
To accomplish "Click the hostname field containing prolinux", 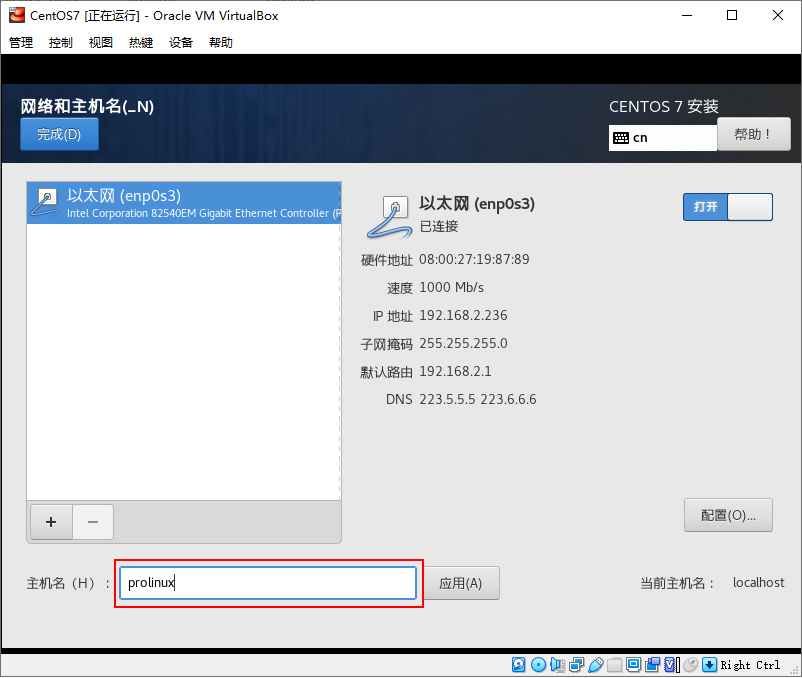I will 268,583.
